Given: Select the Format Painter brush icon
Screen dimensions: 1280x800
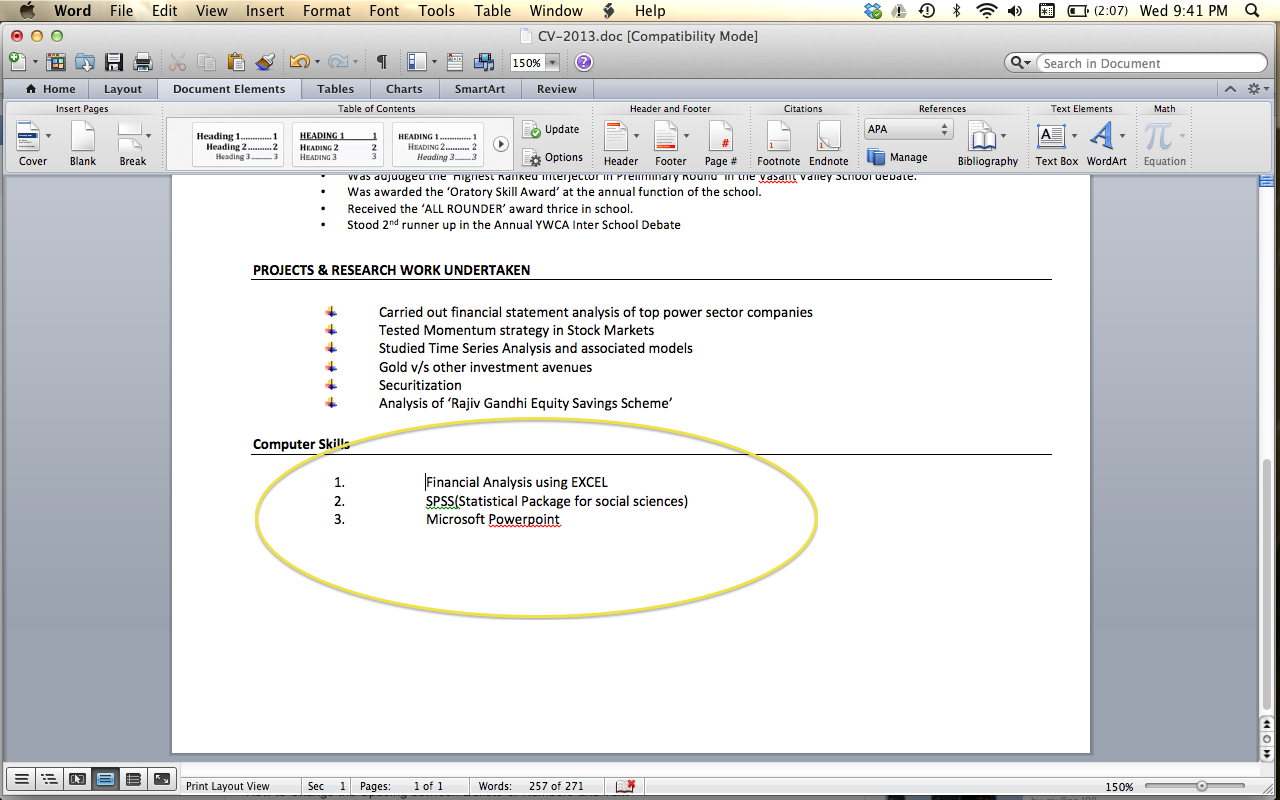Looking at the screenshot, I should point(265,62).
